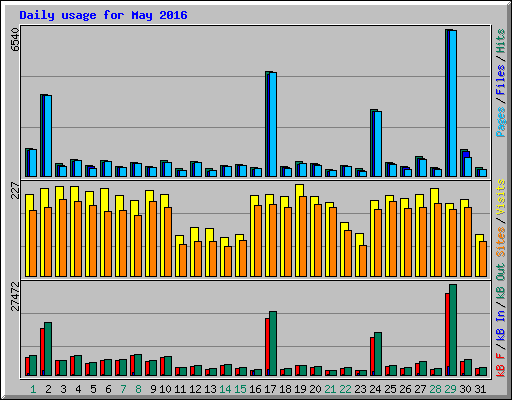Image resolution: width=512 pixels, height=400 pixels.
Task: Select day label 13 on the x-axis
Action: pyautogui.click(x=210, y=389)
